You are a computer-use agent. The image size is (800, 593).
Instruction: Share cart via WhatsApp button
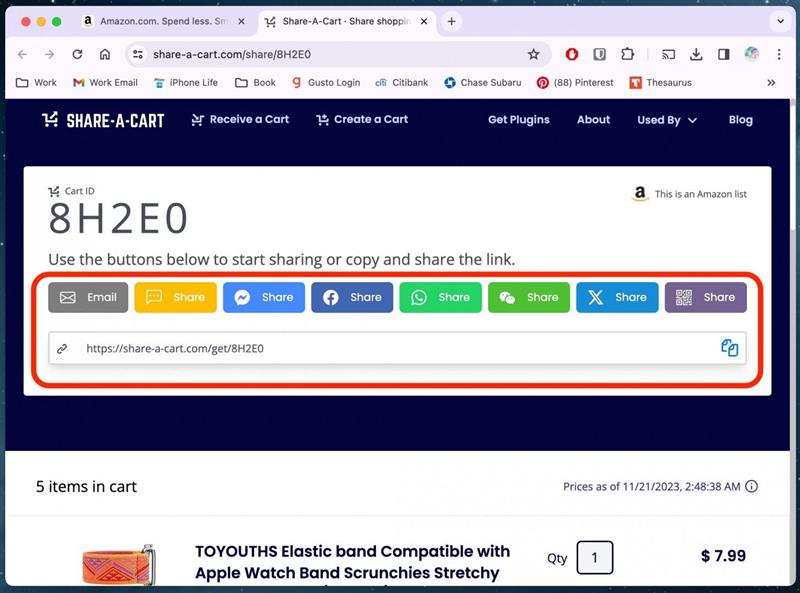coord(440,297)
